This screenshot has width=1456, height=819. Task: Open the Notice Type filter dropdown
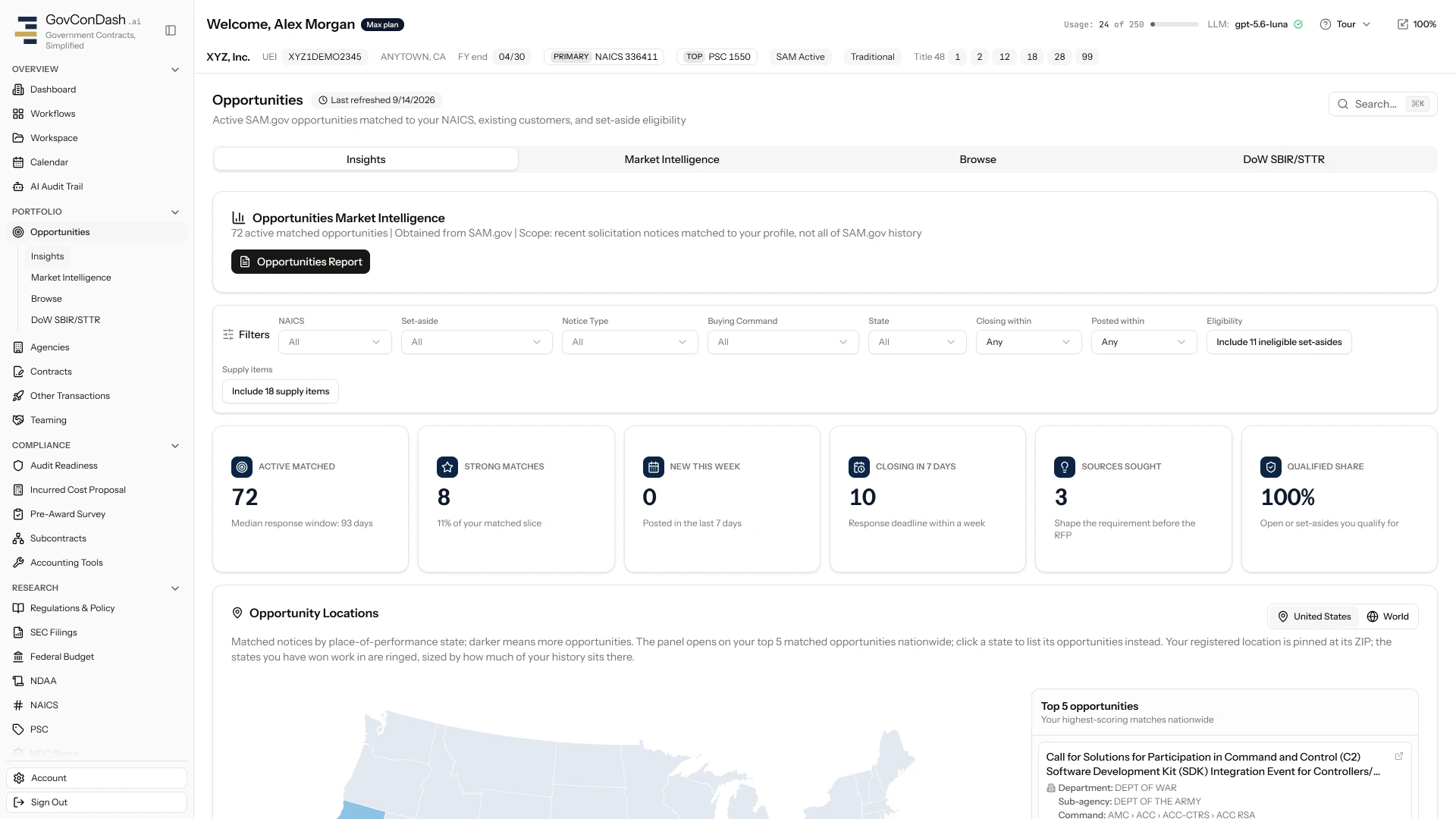pos(630,342)
